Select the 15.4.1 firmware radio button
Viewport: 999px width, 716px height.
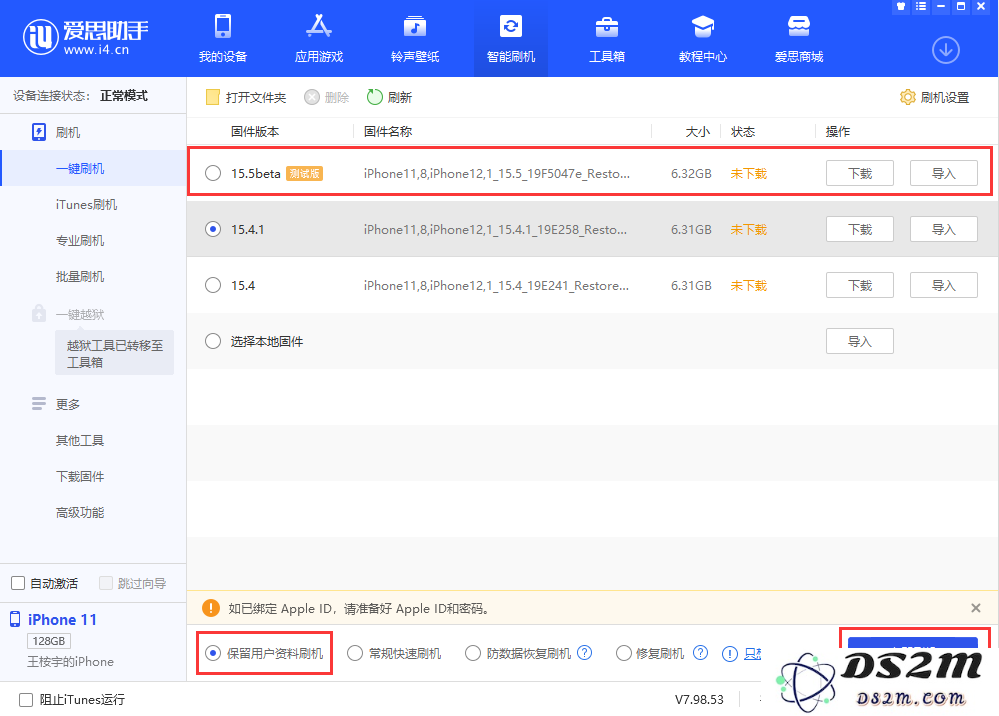213,229
